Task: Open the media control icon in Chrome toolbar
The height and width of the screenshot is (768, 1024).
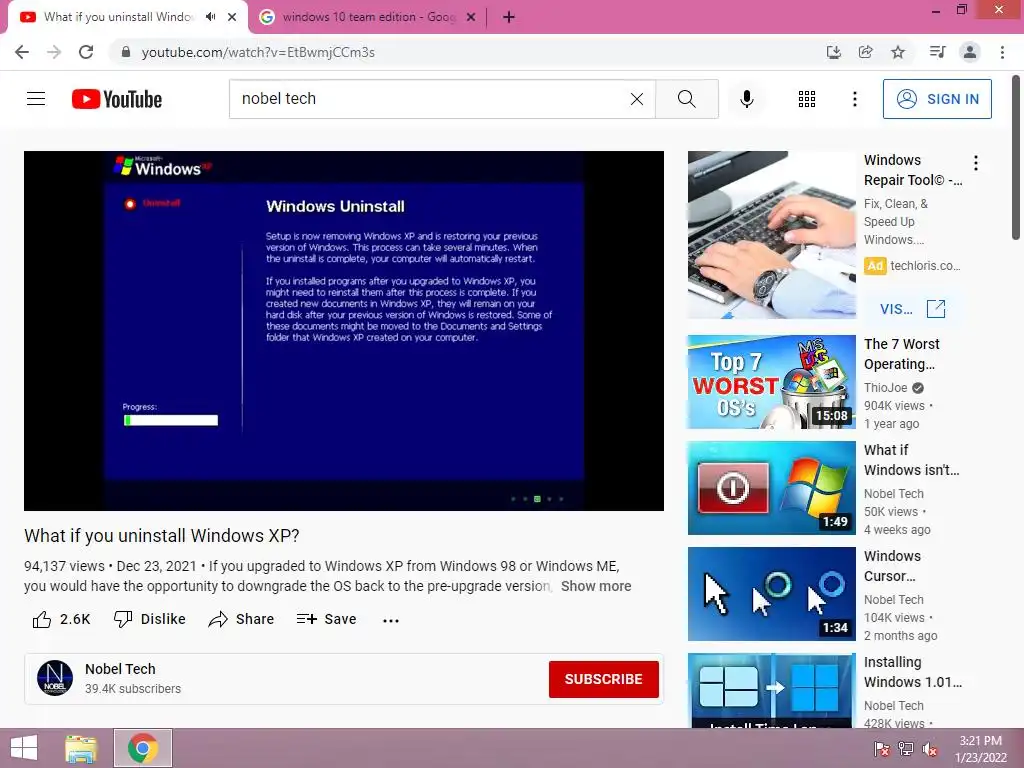Action: pyautogui.click(x=937, y=52)
